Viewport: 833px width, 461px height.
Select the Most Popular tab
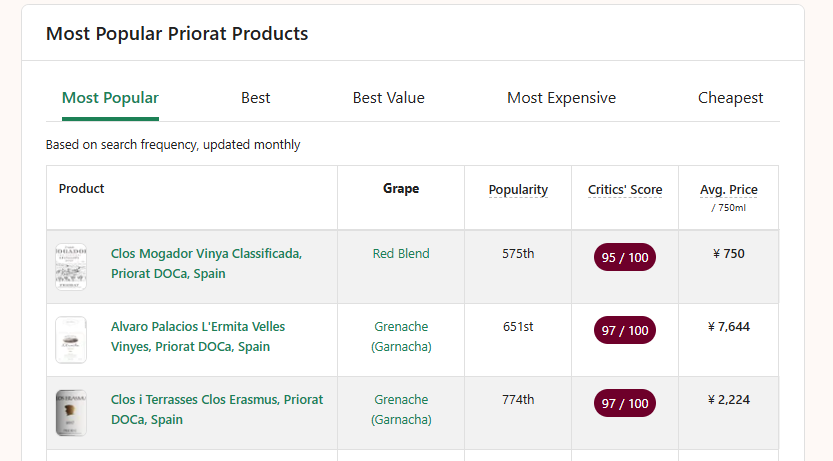click(110, 98)
